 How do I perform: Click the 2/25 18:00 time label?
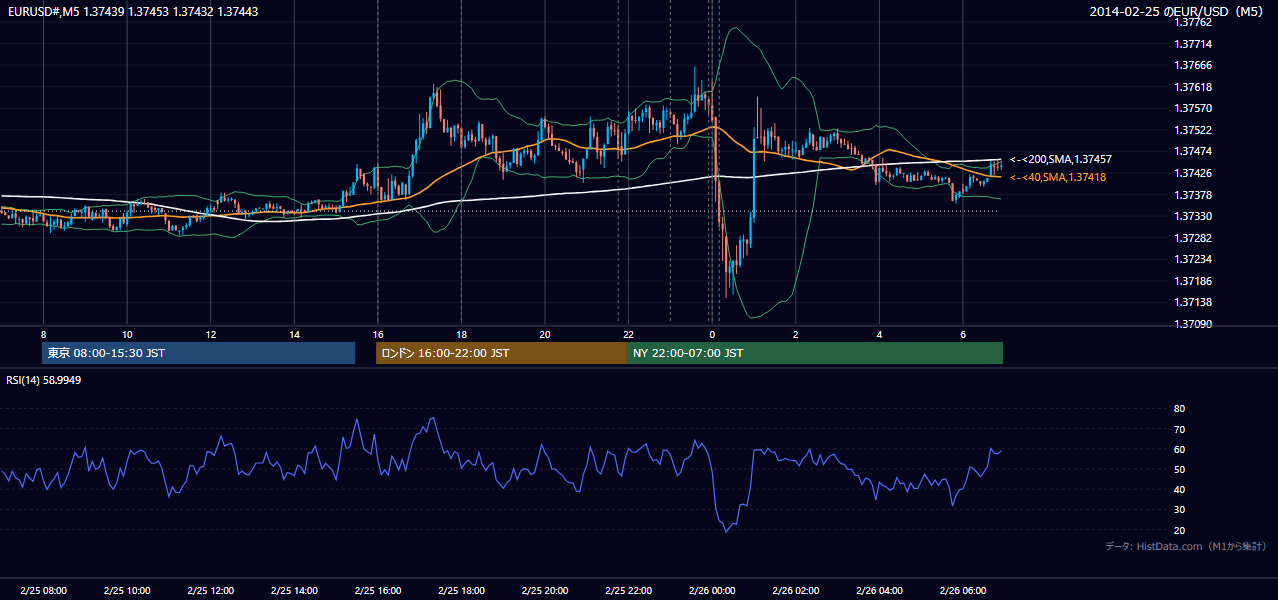tap(461, 591)
